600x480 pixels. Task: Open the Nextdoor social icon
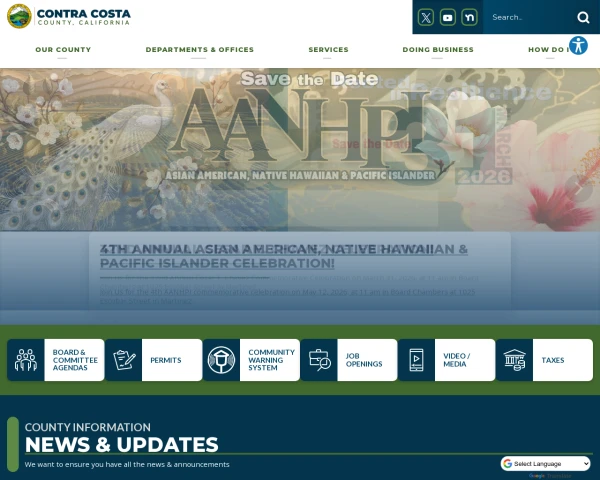469,17
